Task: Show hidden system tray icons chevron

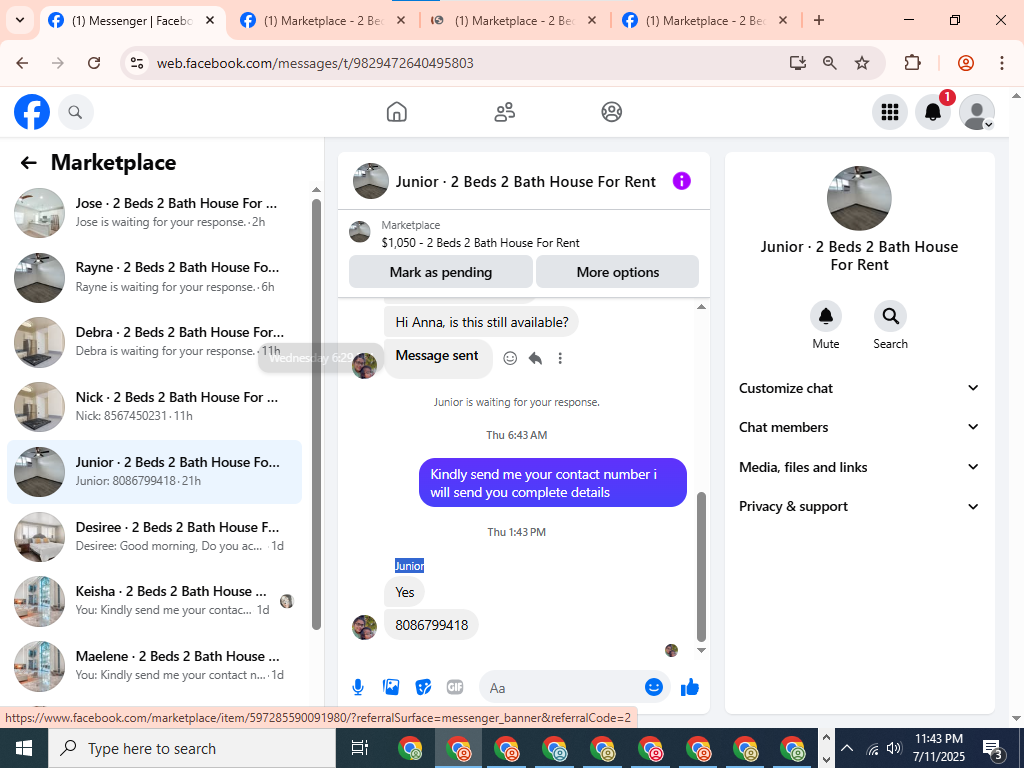Action: coord(846,748)
